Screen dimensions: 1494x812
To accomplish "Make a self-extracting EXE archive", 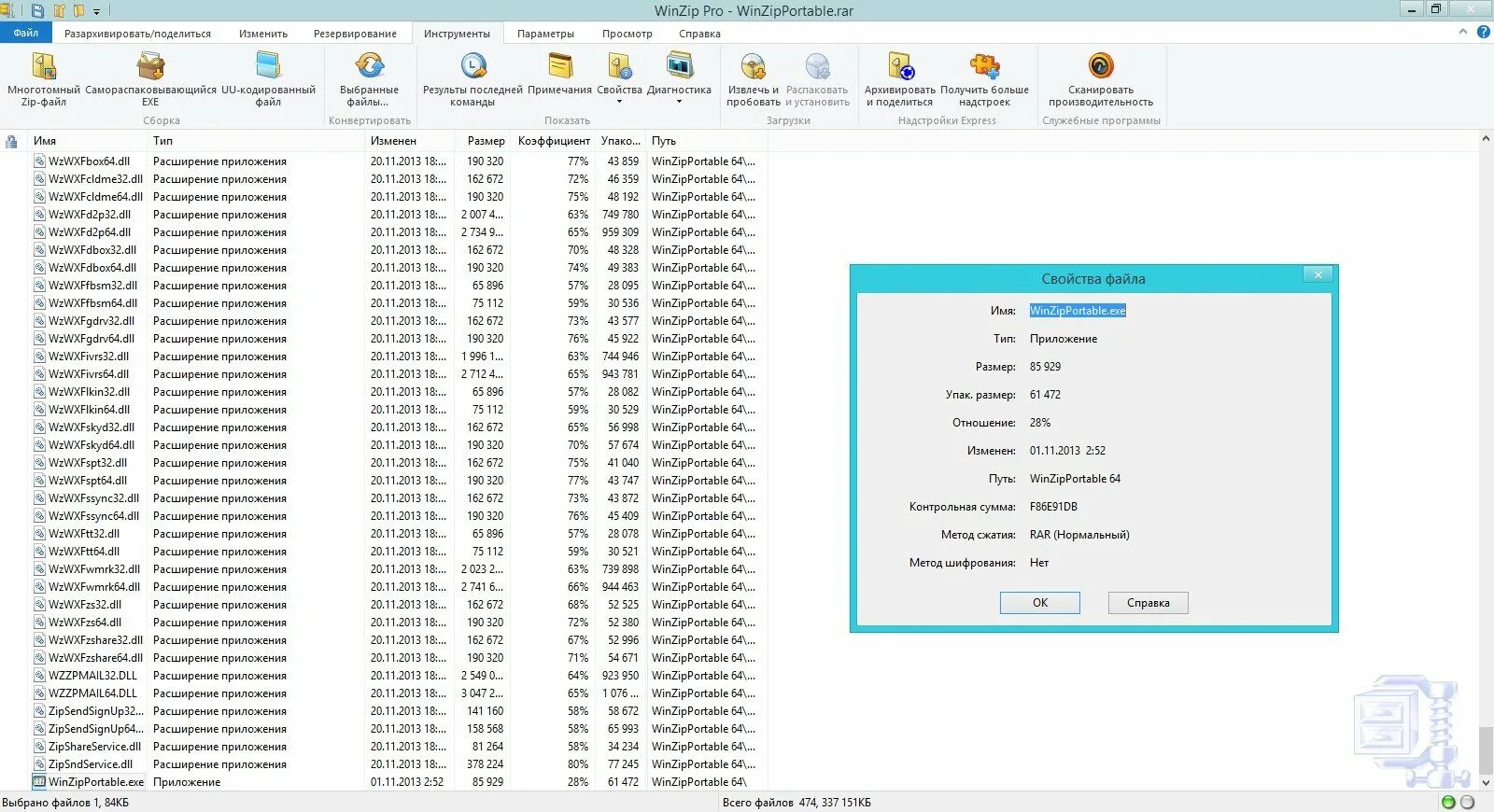I will [x=150, y=80].
